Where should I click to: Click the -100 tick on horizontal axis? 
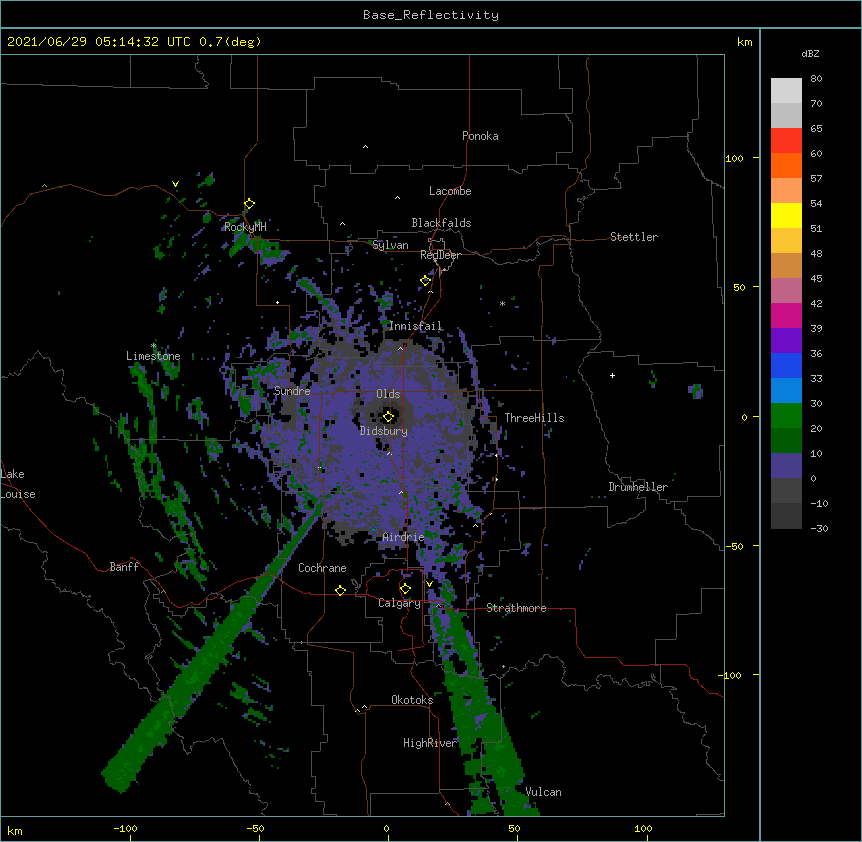125,829
